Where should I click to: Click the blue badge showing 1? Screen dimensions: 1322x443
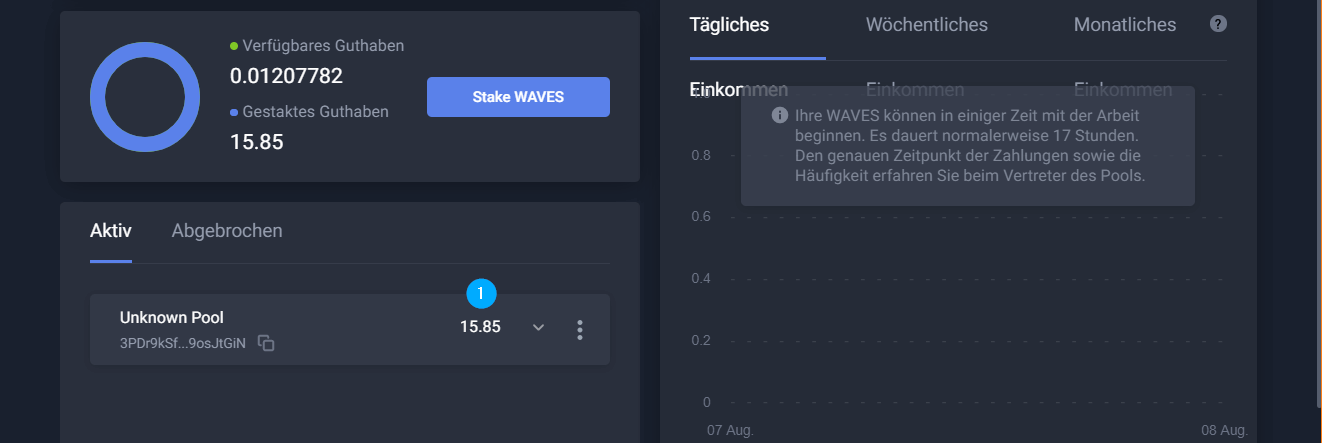pos(482,294)
